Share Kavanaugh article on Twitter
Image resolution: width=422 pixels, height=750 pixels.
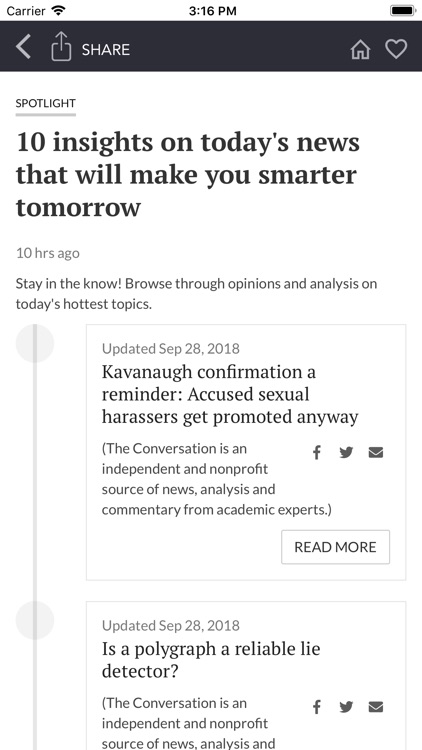coord(346,452)
